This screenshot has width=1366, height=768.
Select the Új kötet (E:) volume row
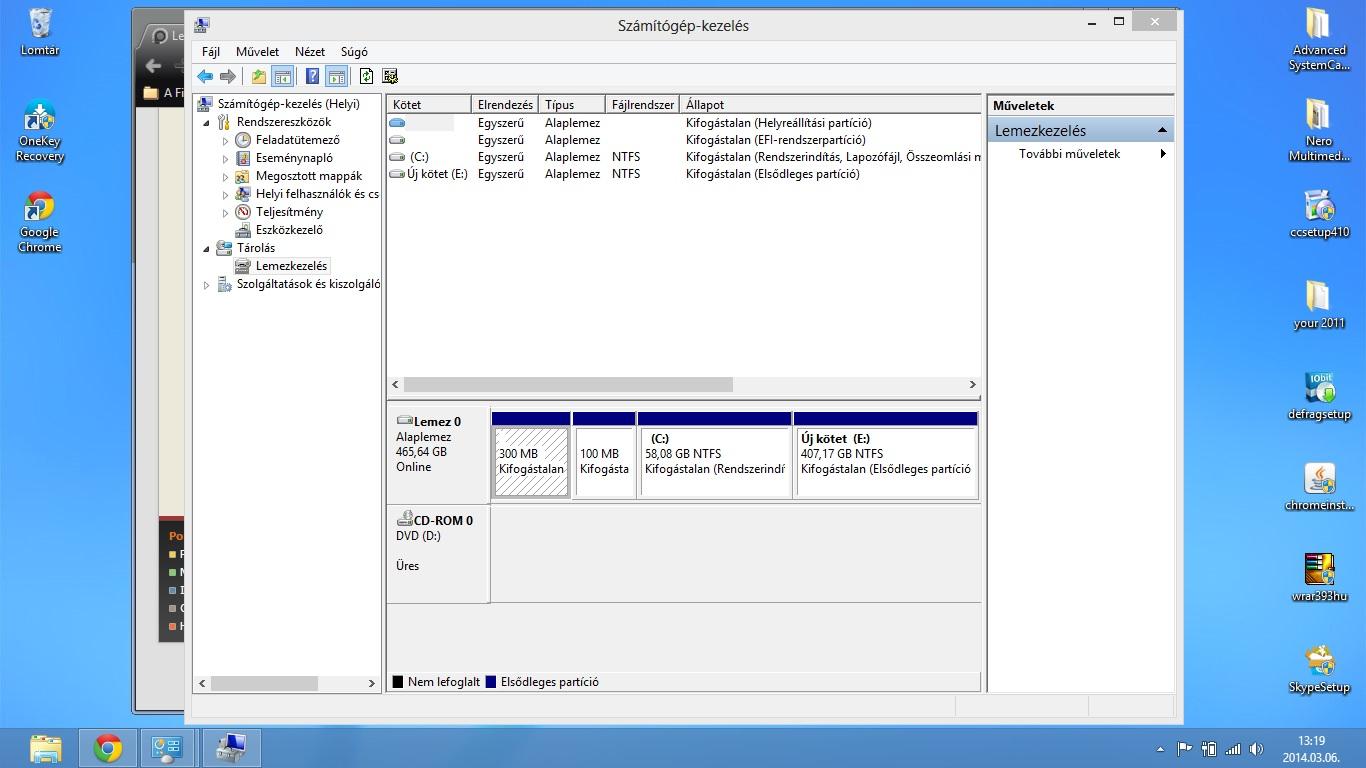pyautogui.click(x=684, y=174)
